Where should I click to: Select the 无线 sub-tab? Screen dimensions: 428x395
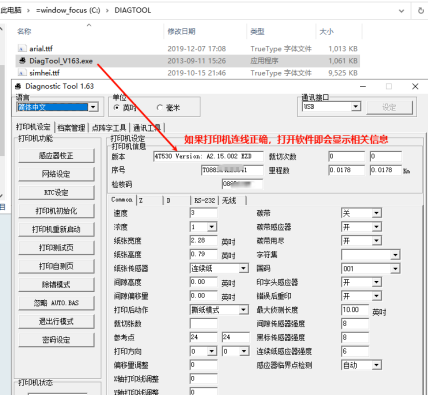(232, 200)
